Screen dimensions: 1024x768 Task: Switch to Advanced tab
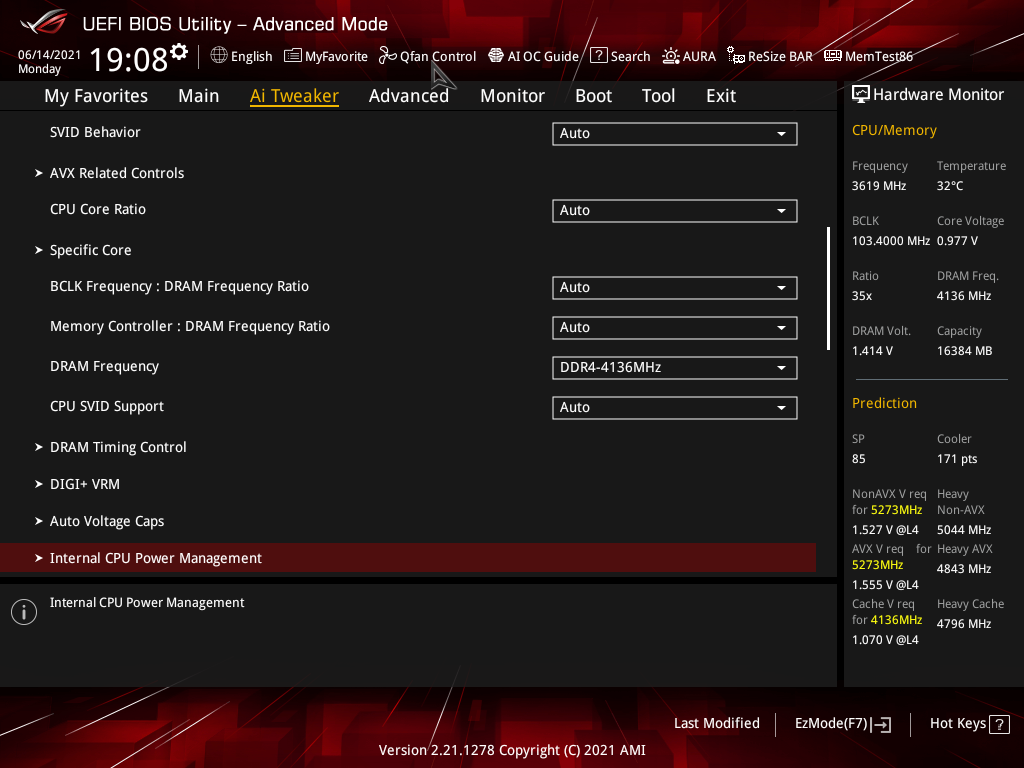tap(409, 96)
